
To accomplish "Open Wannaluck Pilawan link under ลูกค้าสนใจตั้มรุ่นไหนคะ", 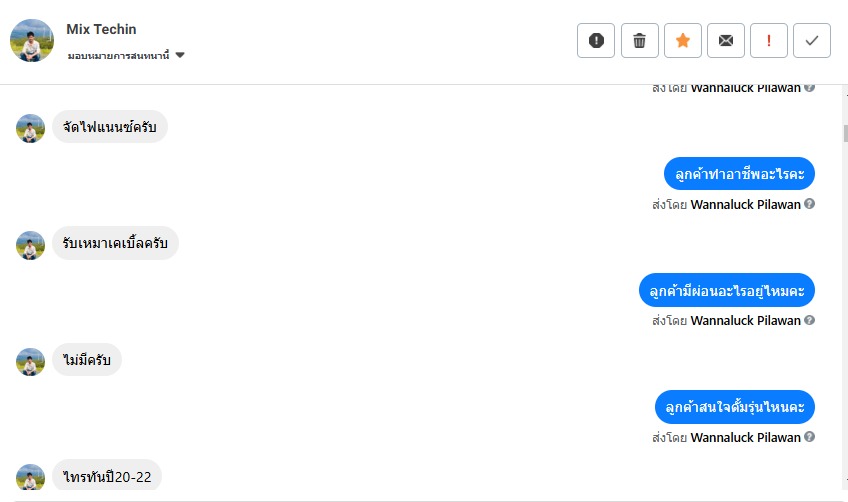I will click(x=745, y=437).
